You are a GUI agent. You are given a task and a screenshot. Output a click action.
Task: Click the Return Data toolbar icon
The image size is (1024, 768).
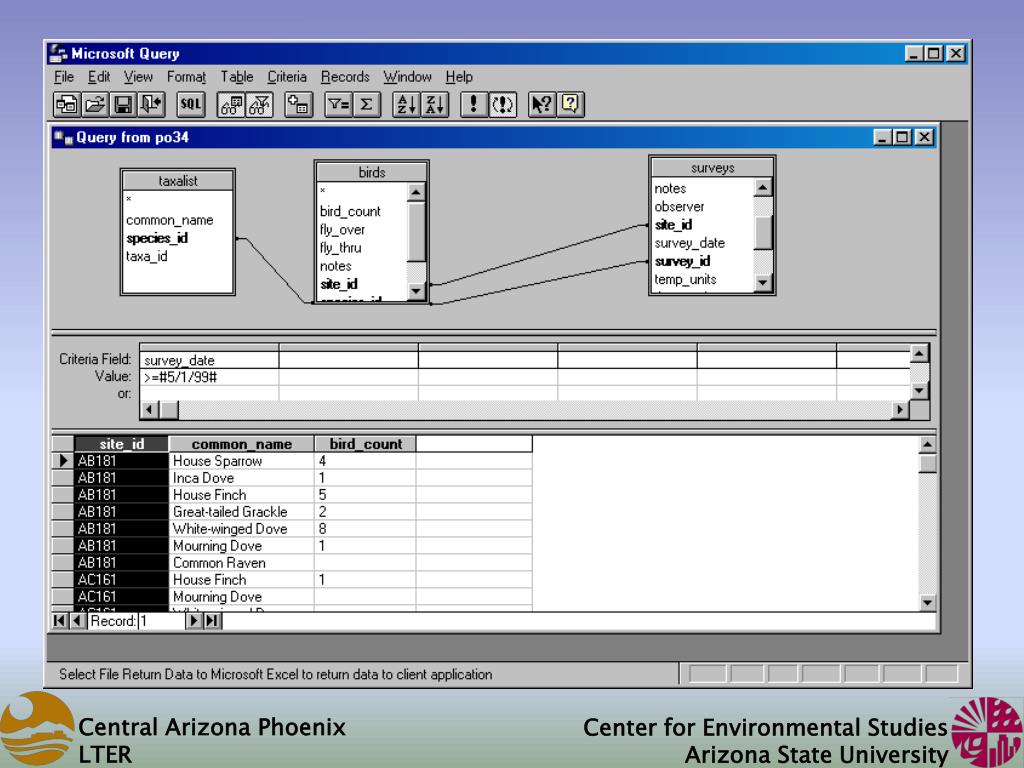(x=151, y=104)
